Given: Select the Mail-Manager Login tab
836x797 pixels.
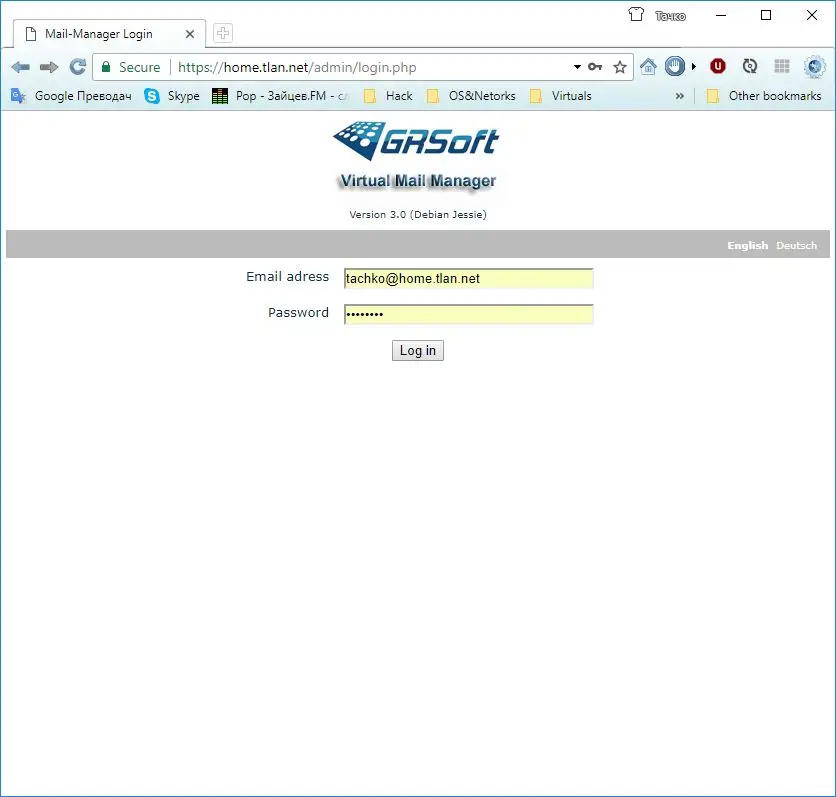Looking at the screenshot, I should 99,34.
